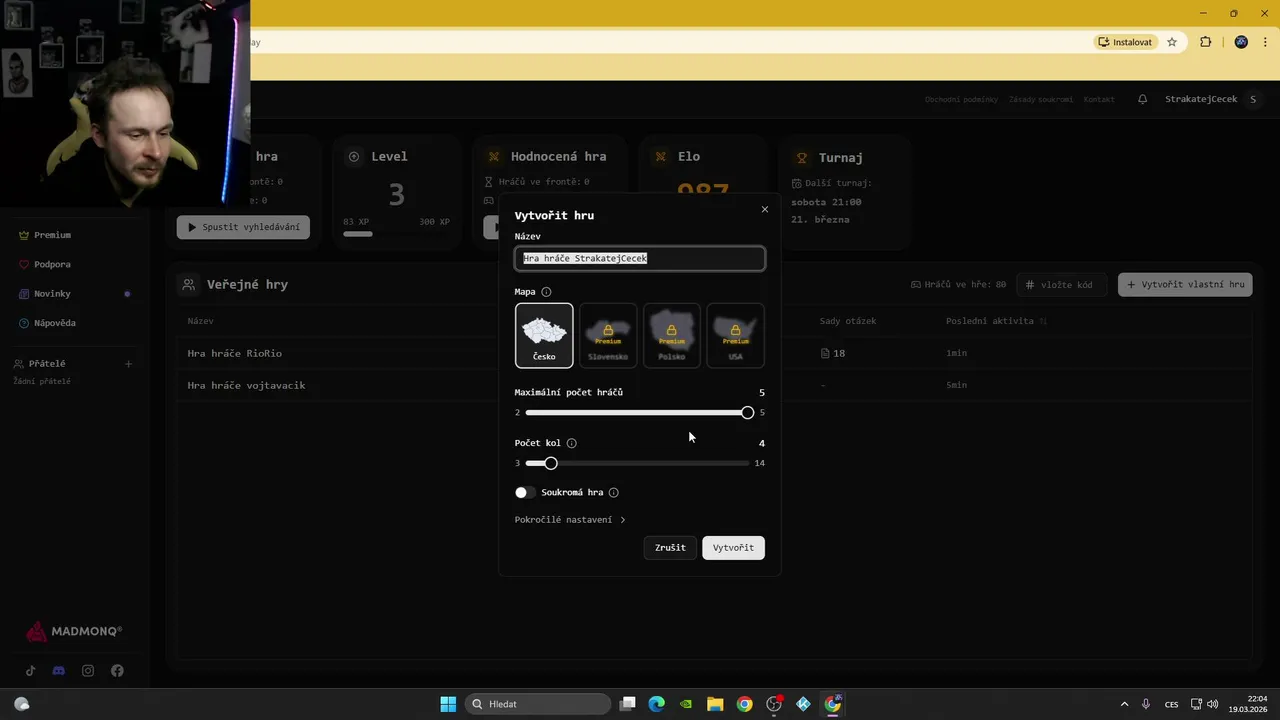This screenshot has width=1280, height=720.
Task: Expand Pokročilé nastavení
Action: click(570, 520)
